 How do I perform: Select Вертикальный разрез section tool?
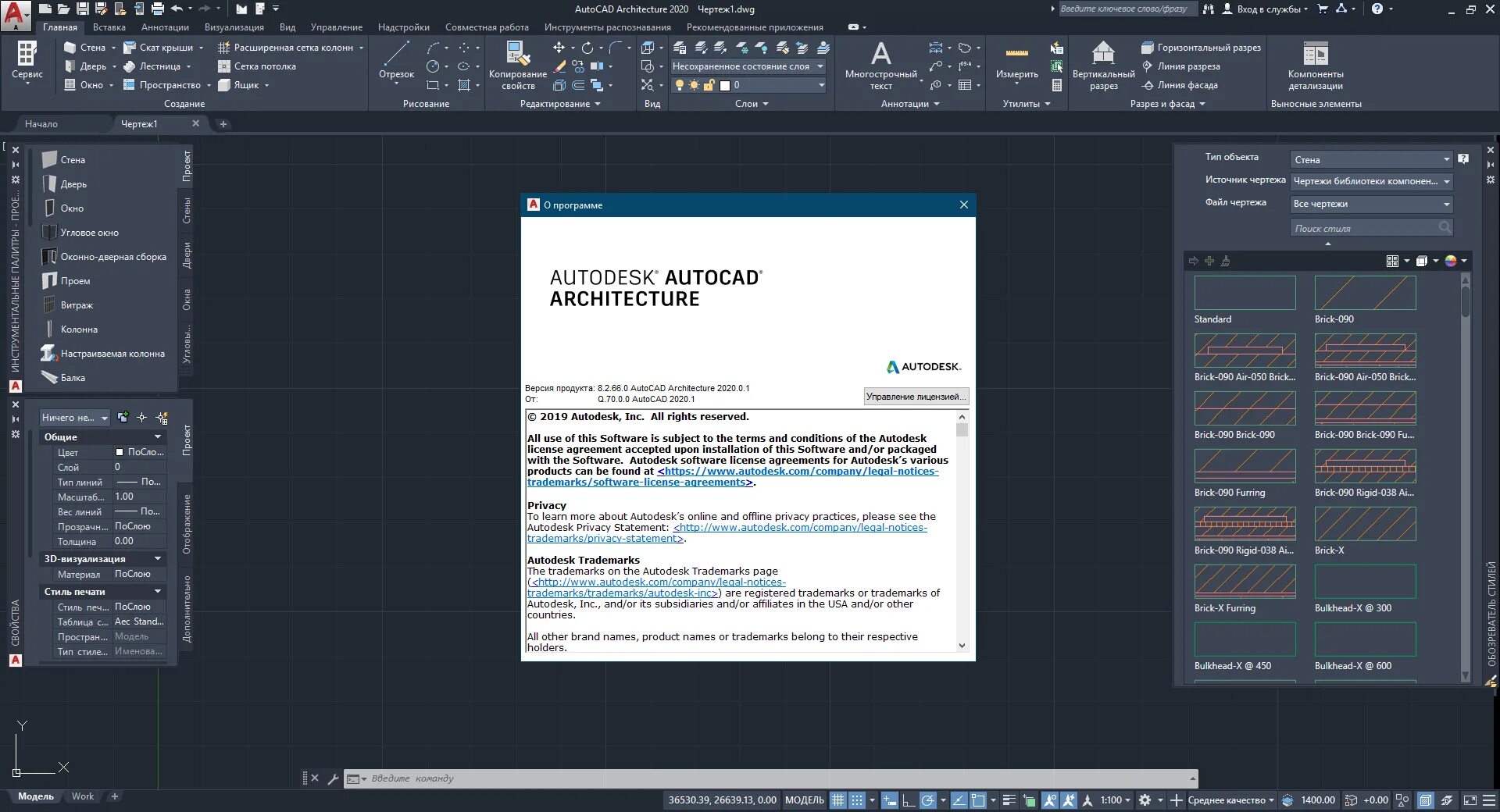(x=1103, y=66)
